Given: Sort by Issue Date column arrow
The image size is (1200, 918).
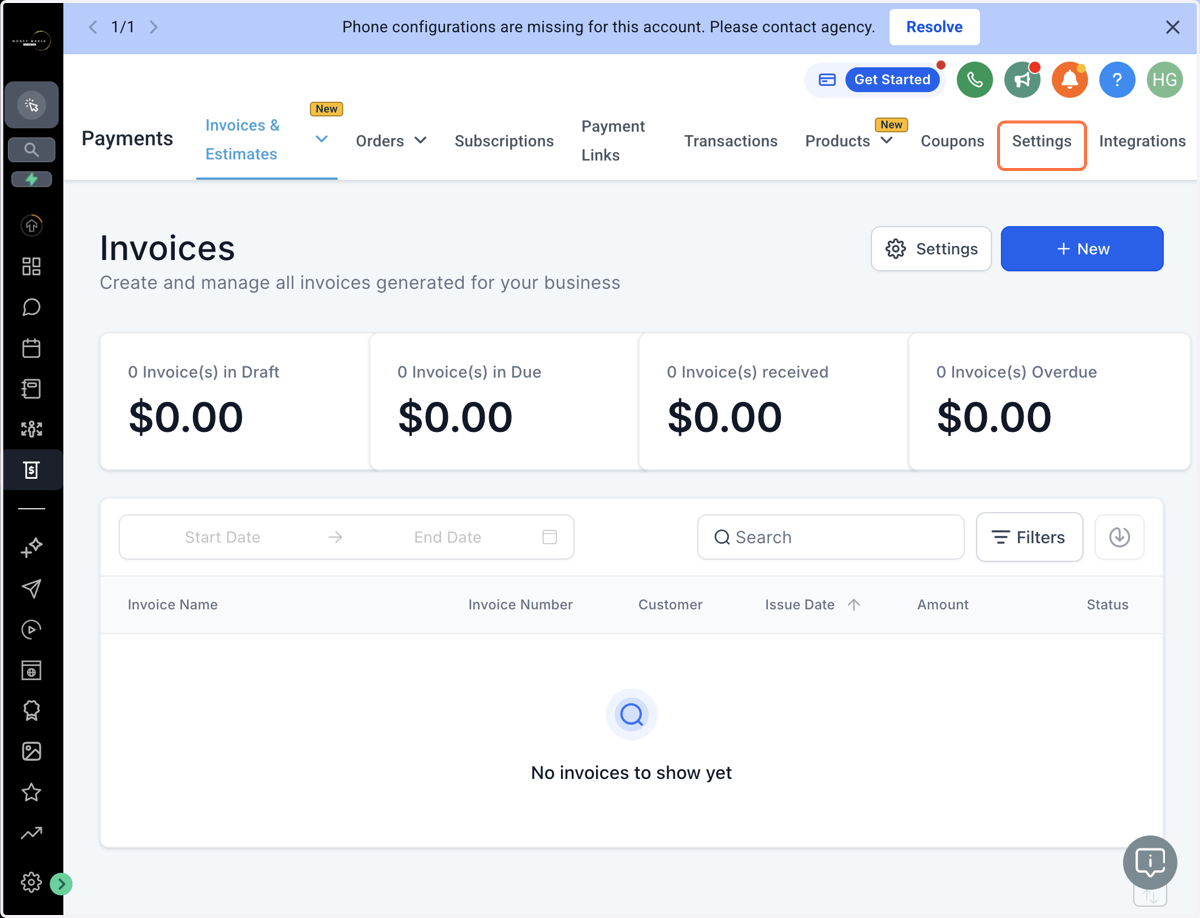Looking at the screenshot, I should (x=854, y=605).
